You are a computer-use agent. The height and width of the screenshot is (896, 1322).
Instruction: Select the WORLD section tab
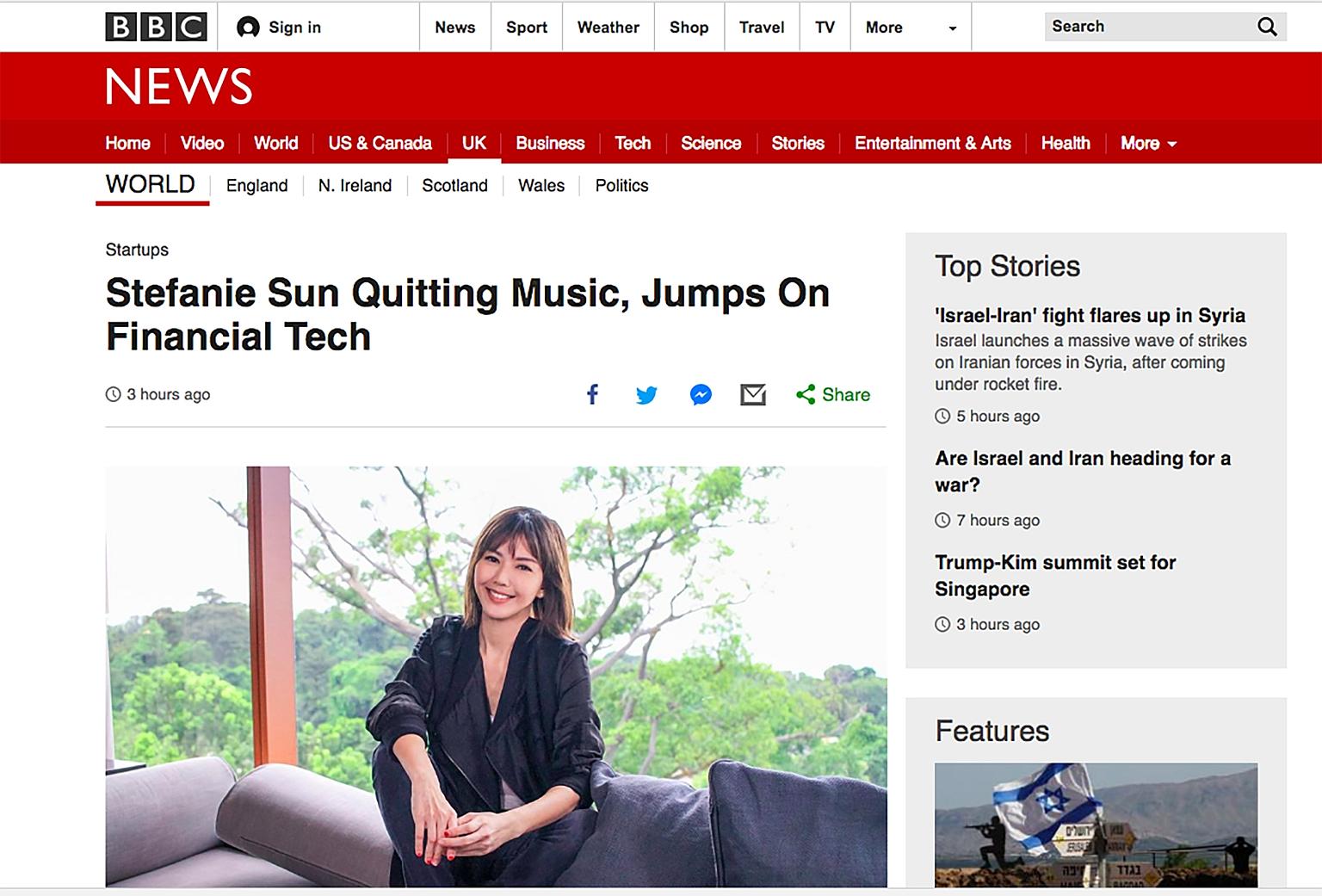coord(149,183)
